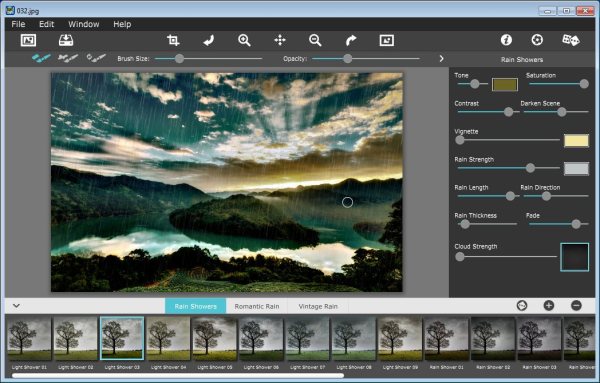Click the Redo arrow icon

[x=351, y=40]
